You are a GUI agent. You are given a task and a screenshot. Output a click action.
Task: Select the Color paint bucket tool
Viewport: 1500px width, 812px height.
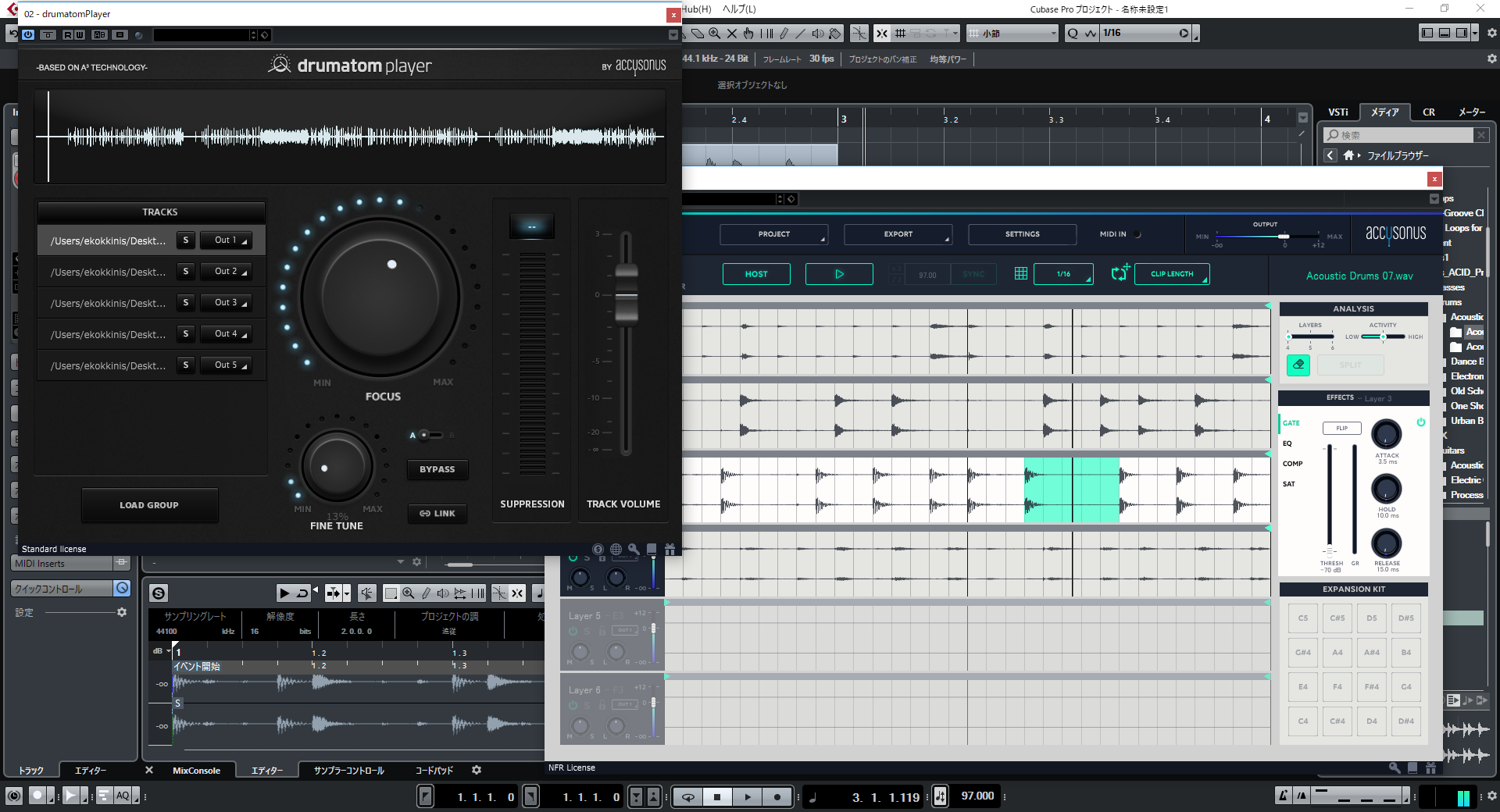(834, 34)
